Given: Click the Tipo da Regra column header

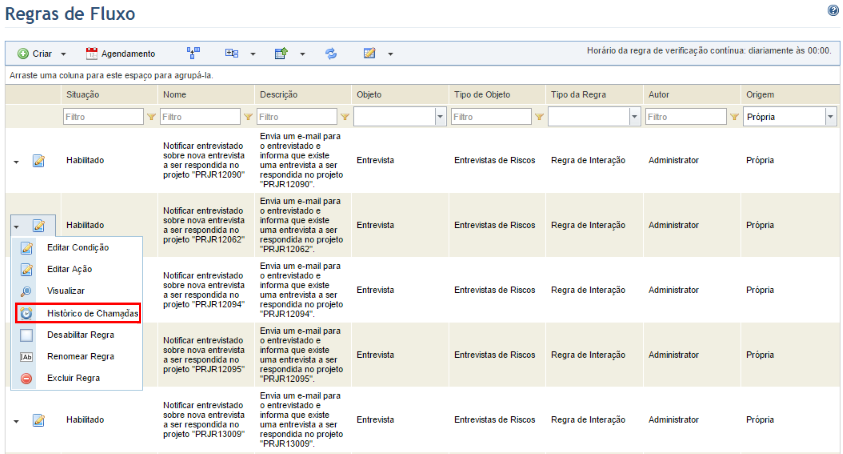Looking at the screenshot, I should [x=595, y=95].
